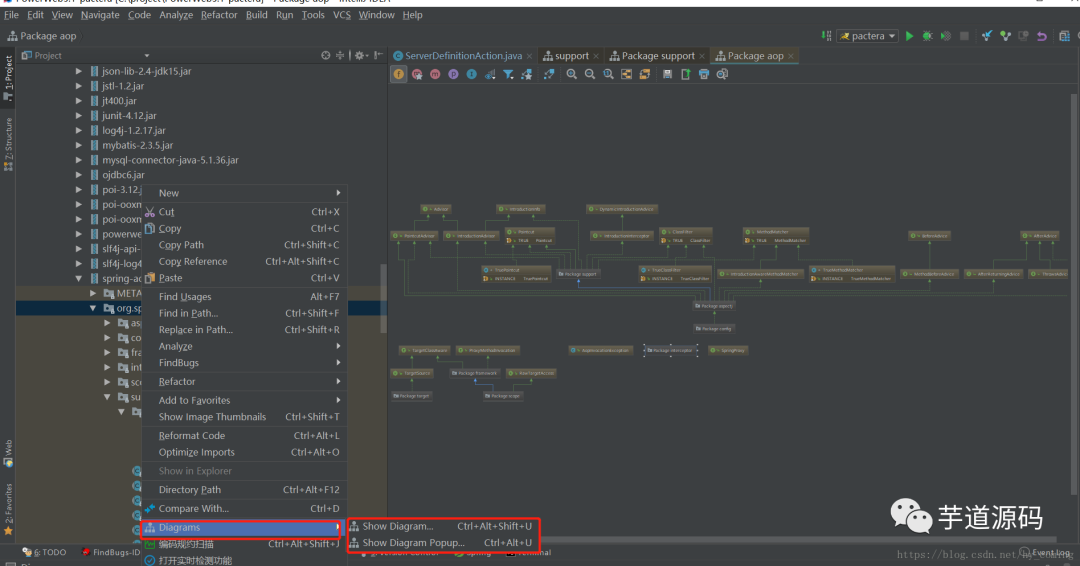Choose Cut from context menu

click(x=243, y=212)
